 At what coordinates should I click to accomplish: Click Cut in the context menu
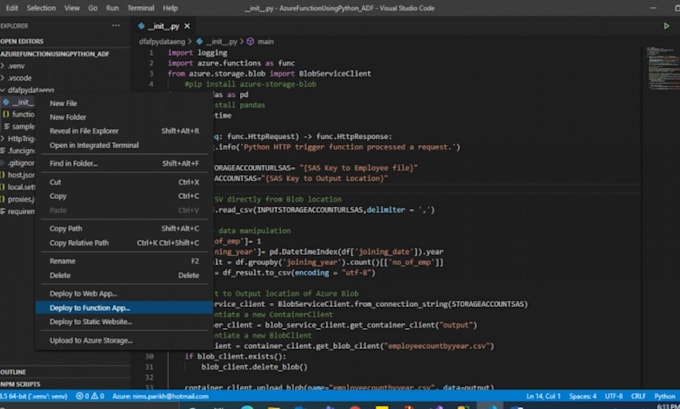click(124, 182)
